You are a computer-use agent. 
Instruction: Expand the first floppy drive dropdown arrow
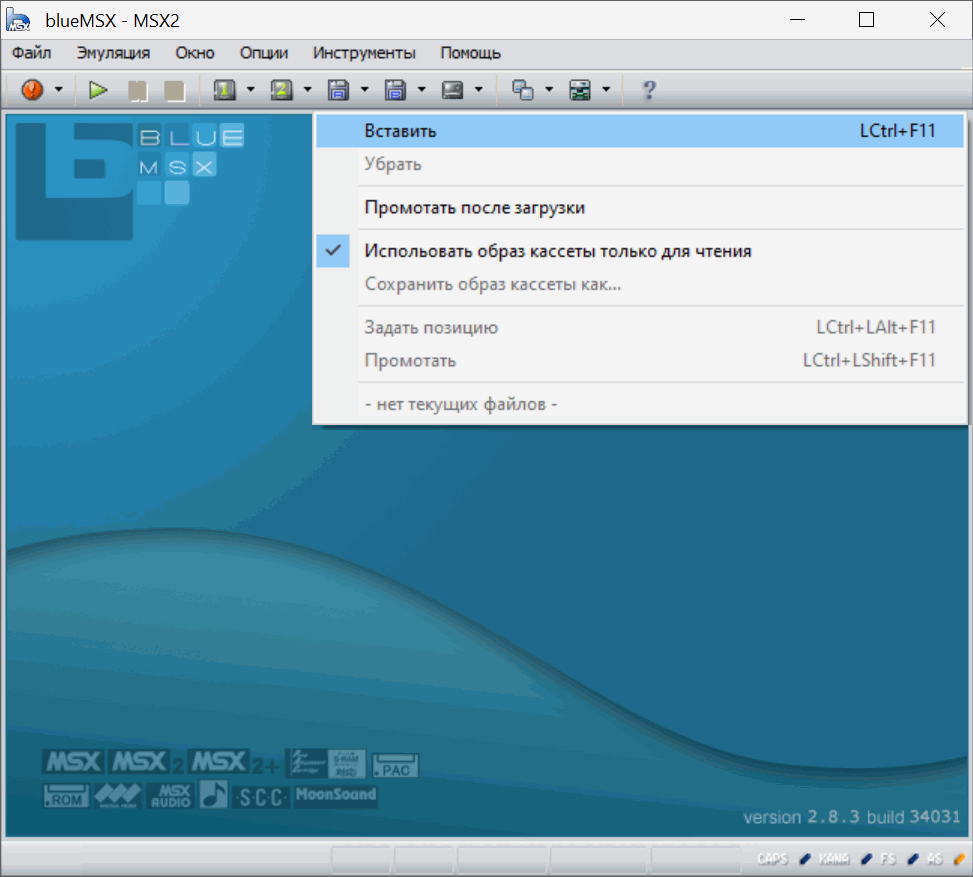[365, 90]
